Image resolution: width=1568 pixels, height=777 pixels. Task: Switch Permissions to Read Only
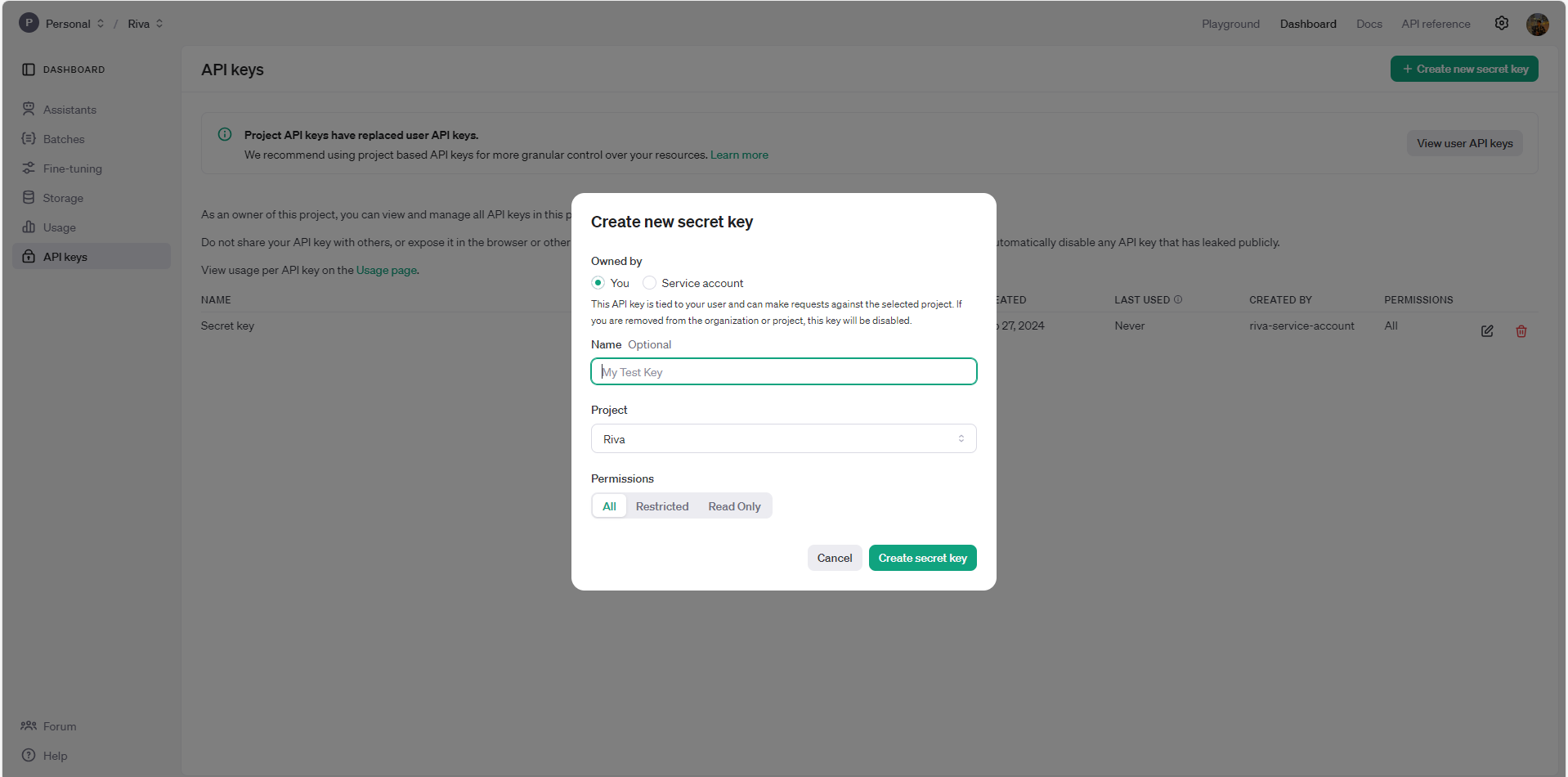coord(733,505)
